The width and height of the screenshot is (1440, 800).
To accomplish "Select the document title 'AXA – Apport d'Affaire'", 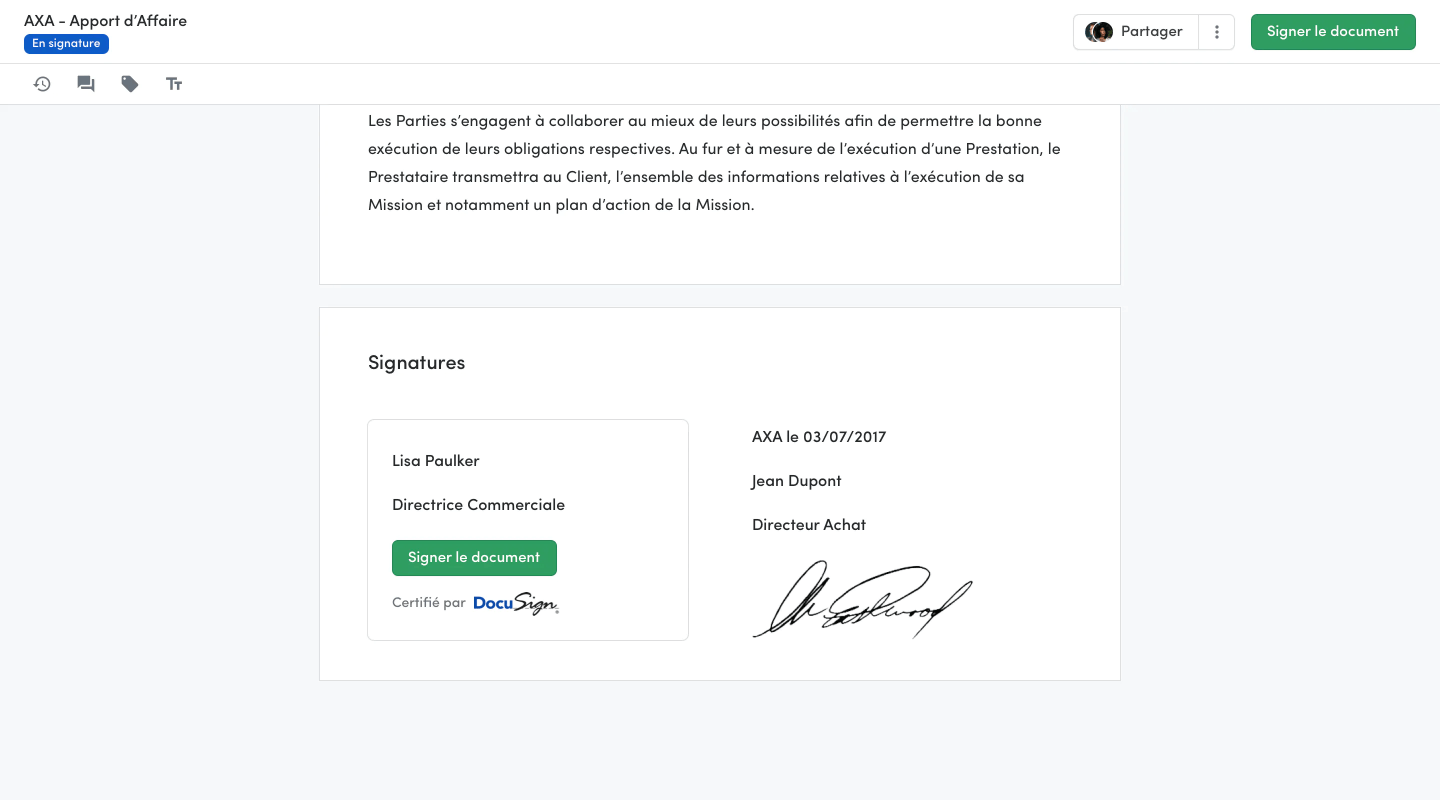I will [105, 19].
